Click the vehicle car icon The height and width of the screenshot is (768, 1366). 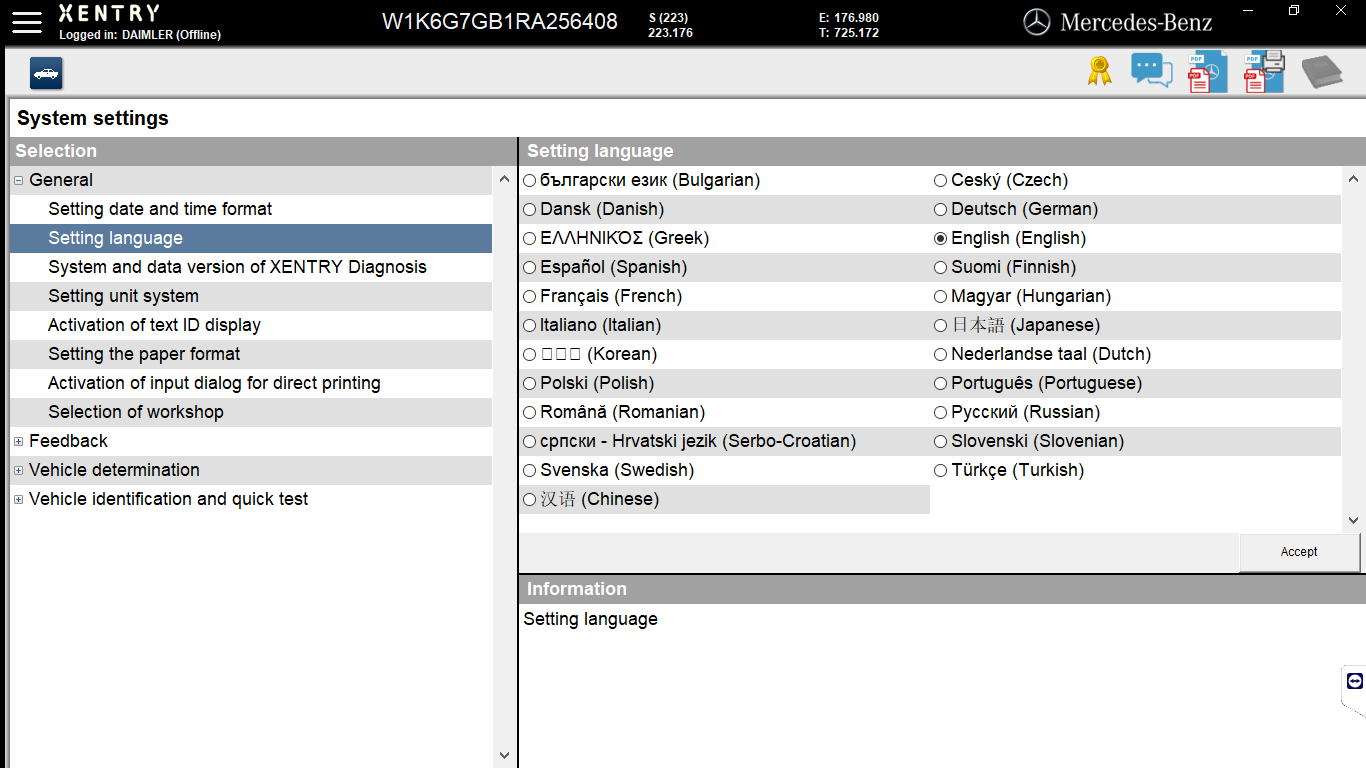[46, 73]
